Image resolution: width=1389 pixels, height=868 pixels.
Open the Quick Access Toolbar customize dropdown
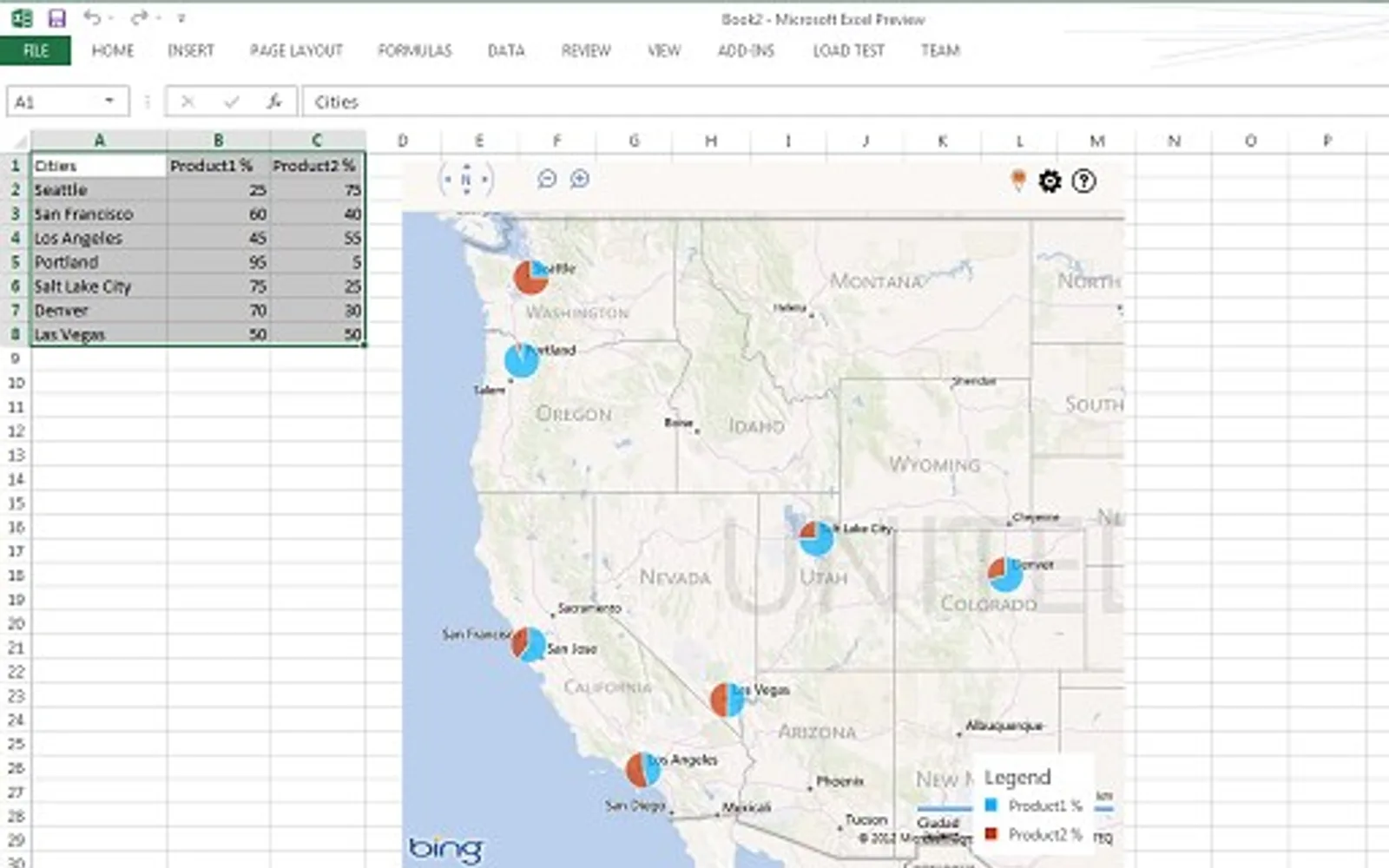(x=181, y=18)
